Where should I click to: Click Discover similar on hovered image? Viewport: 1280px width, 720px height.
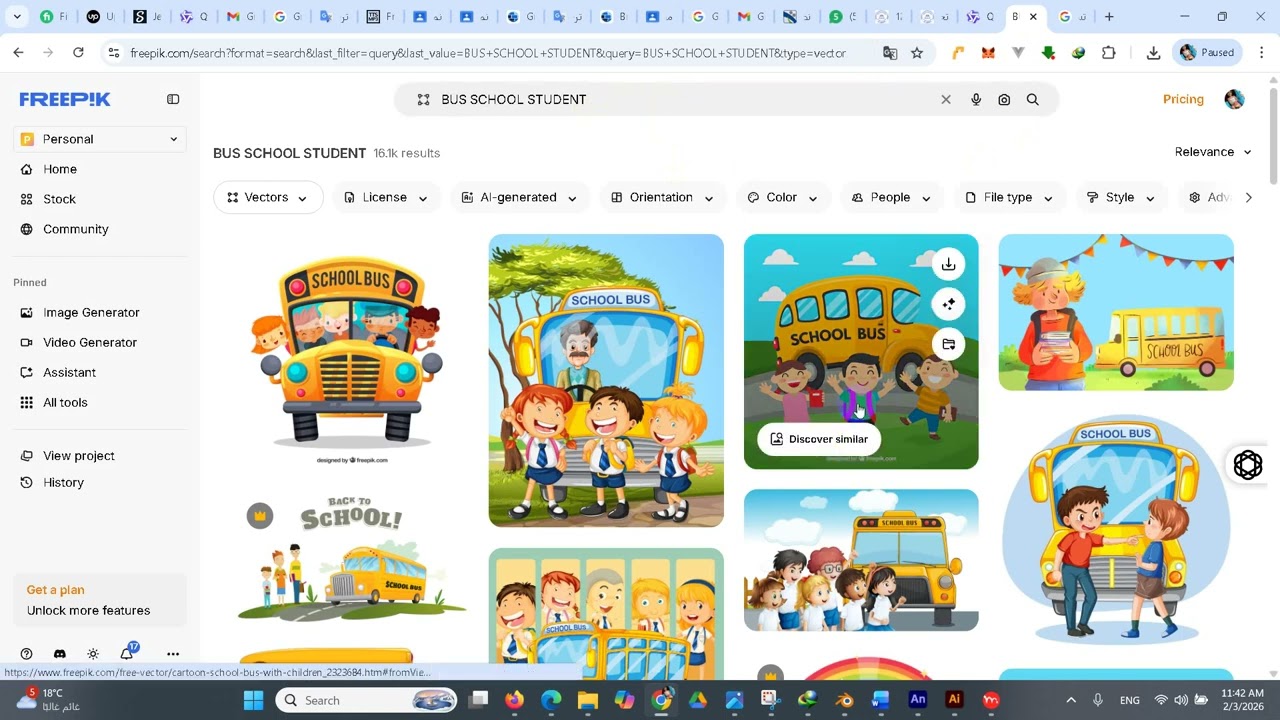[818, 439]
